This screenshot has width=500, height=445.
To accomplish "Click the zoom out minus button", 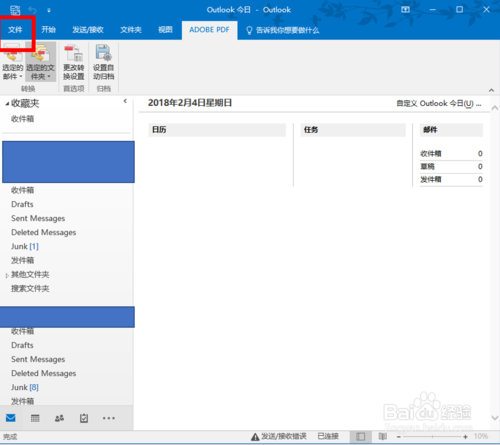I will pos(399,437).
